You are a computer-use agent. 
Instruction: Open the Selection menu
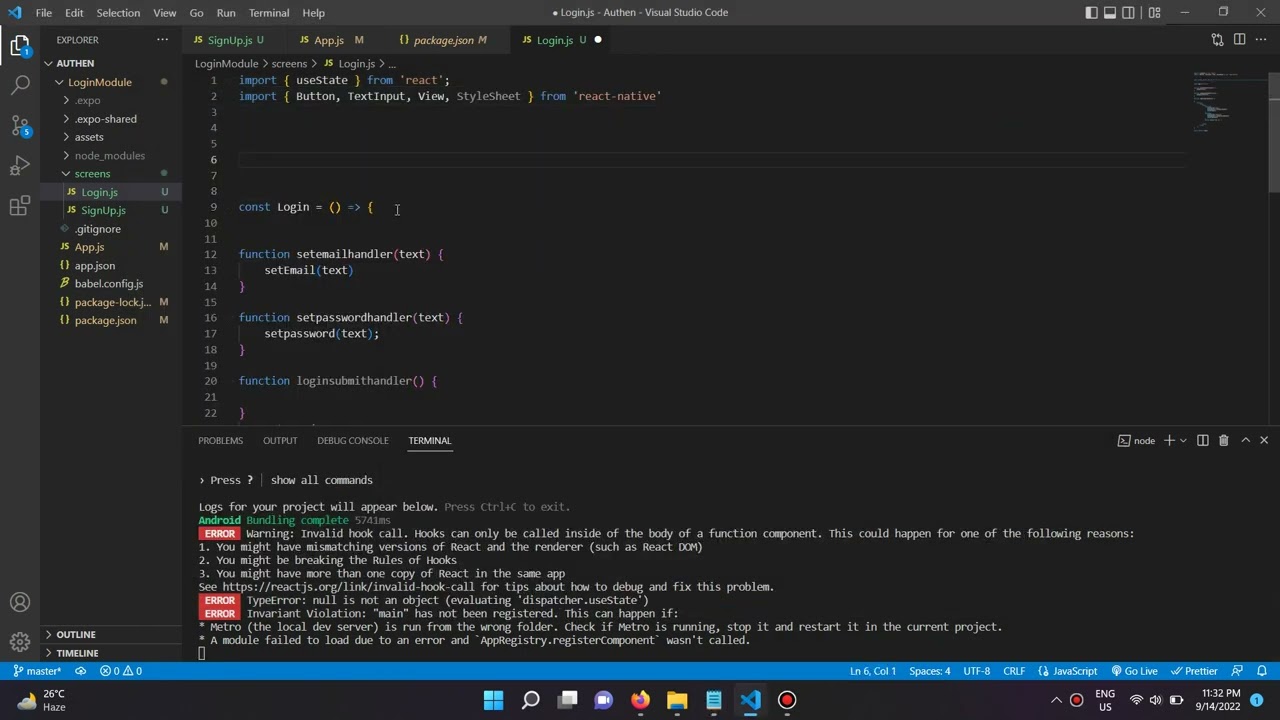click(118, 13)
